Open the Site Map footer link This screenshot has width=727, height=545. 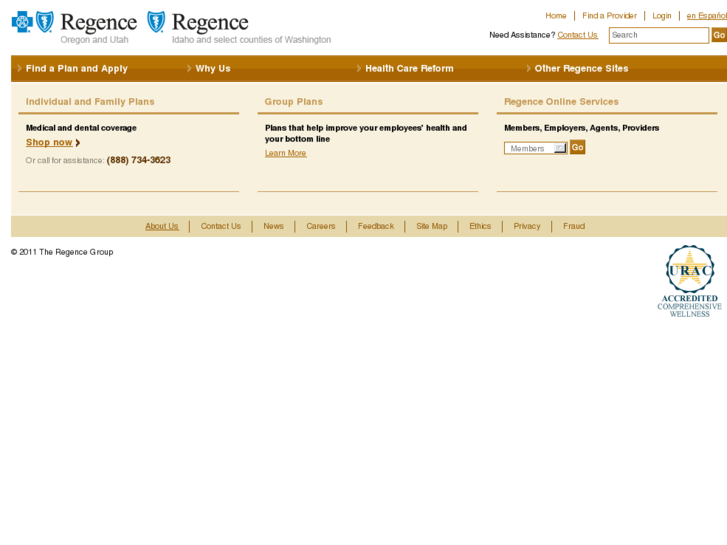click(432, 226)
